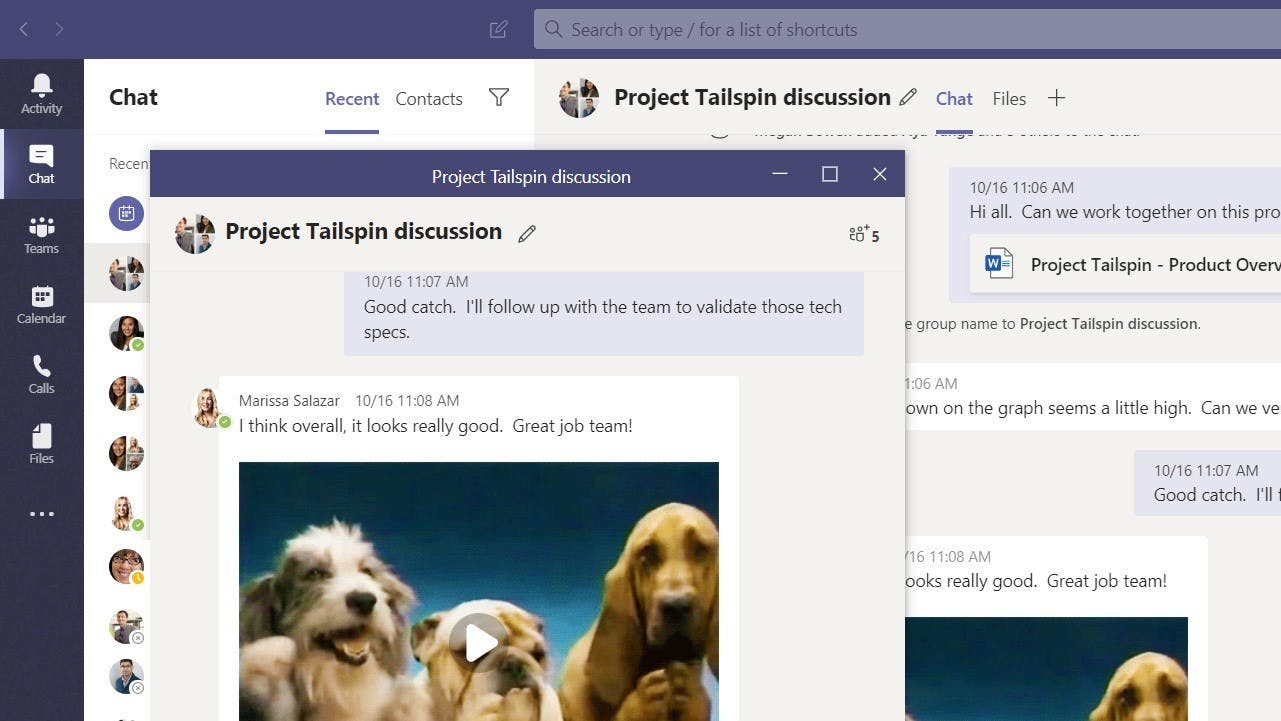Image resolution: width=1281 pixels, height=721 pixels.
Task: Play the dog video in pop-out
Action: [479, 642]
